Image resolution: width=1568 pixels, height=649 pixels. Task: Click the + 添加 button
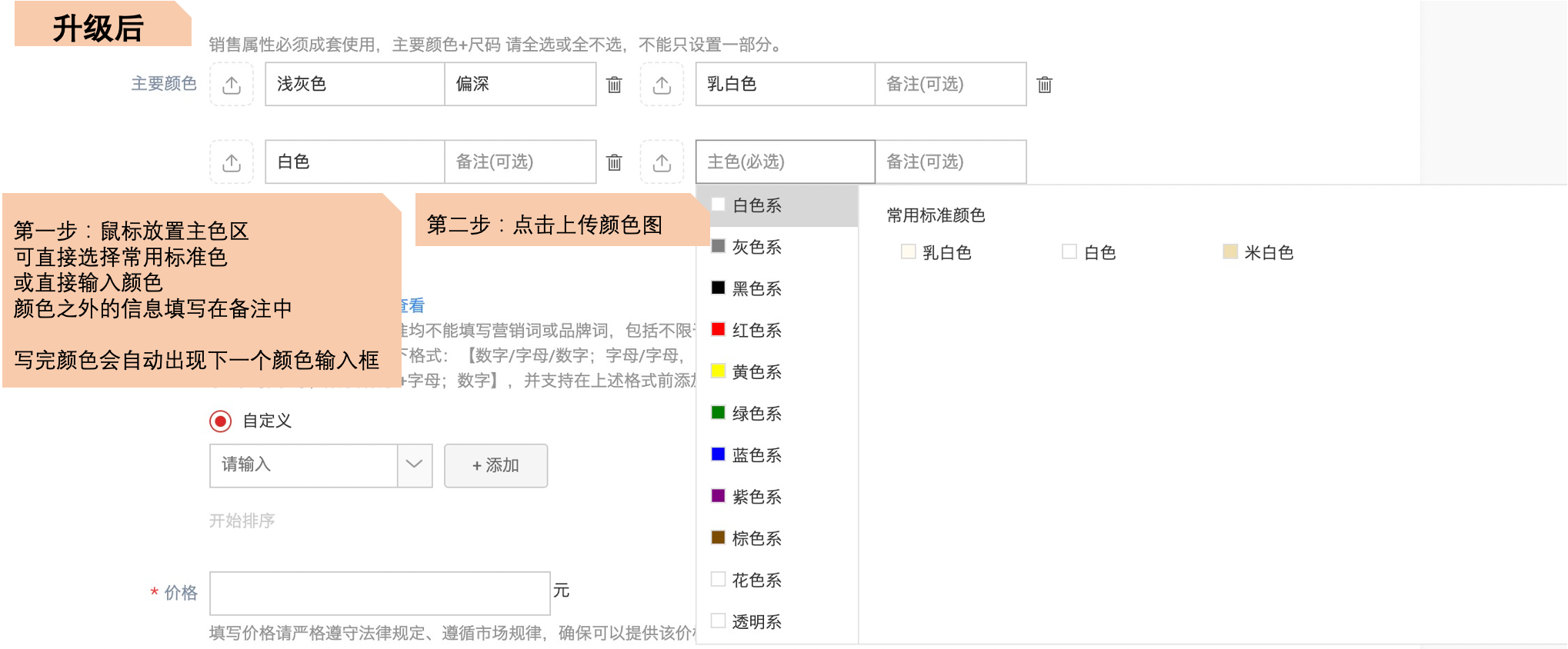(495, 465)
